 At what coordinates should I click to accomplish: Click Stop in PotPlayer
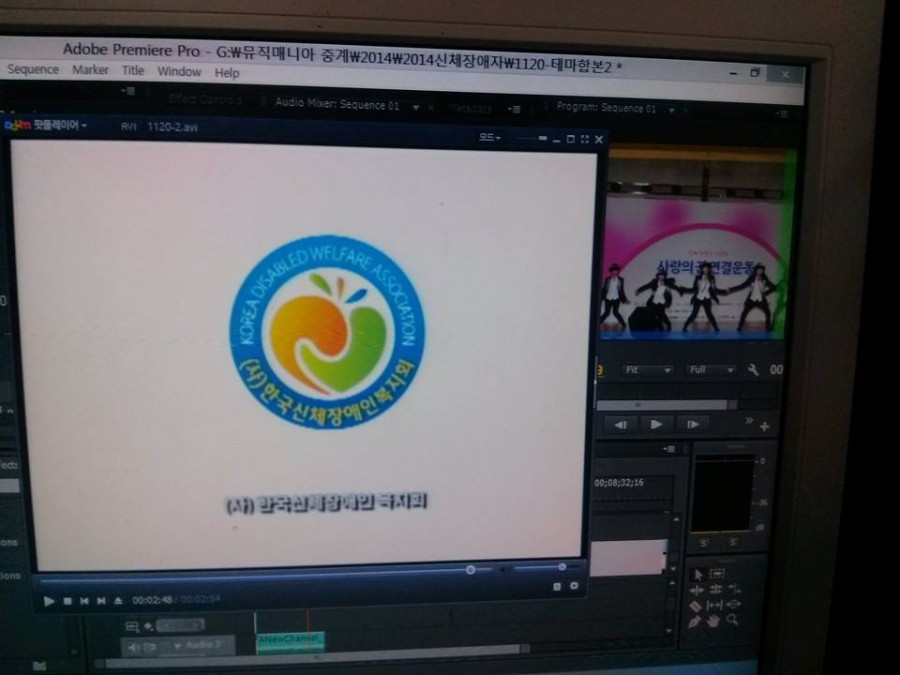pos(67,601)
